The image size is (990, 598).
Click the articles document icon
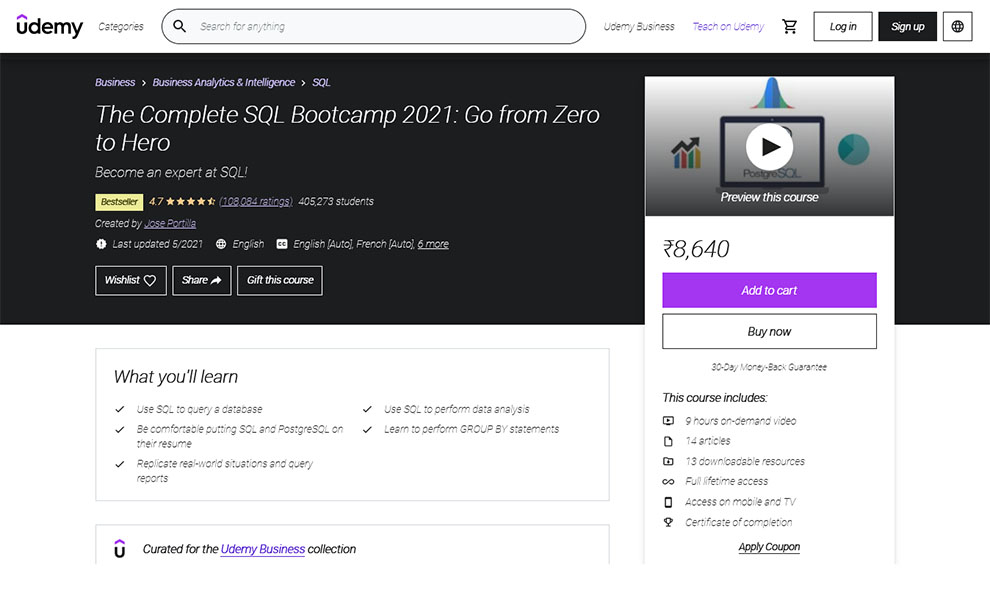pos(668,441)
